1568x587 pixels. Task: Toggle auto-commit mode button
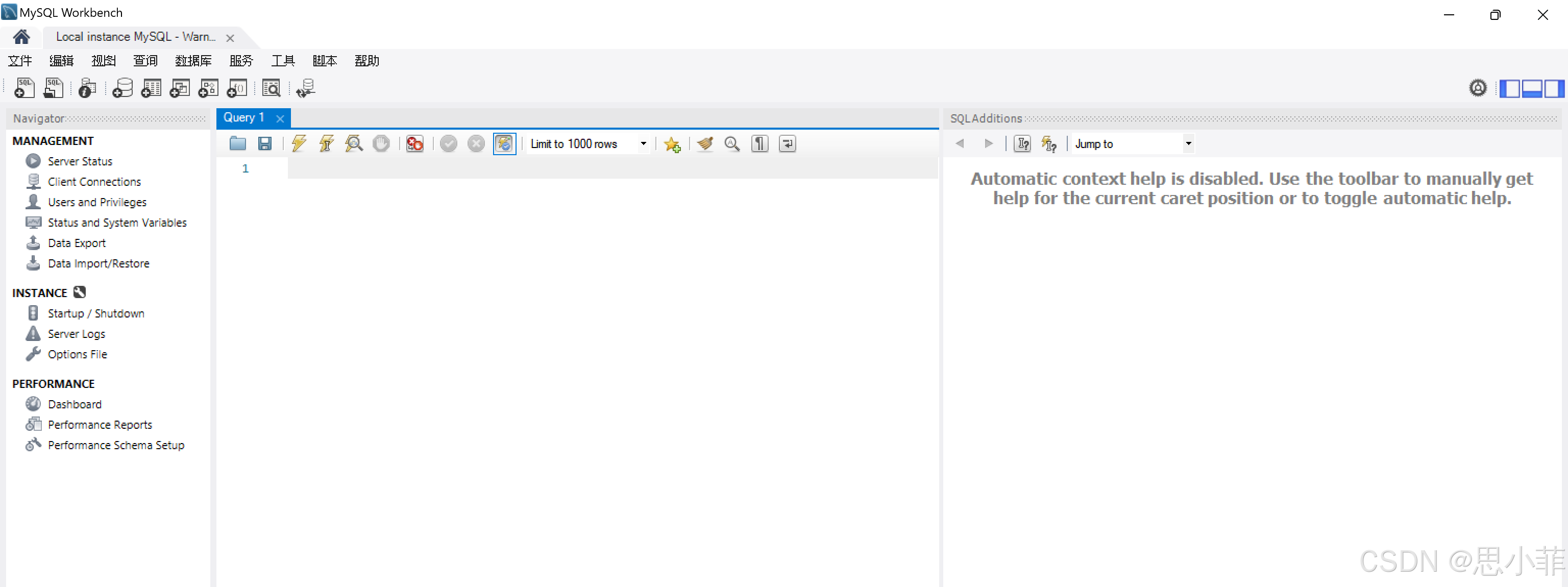point(505,144)
